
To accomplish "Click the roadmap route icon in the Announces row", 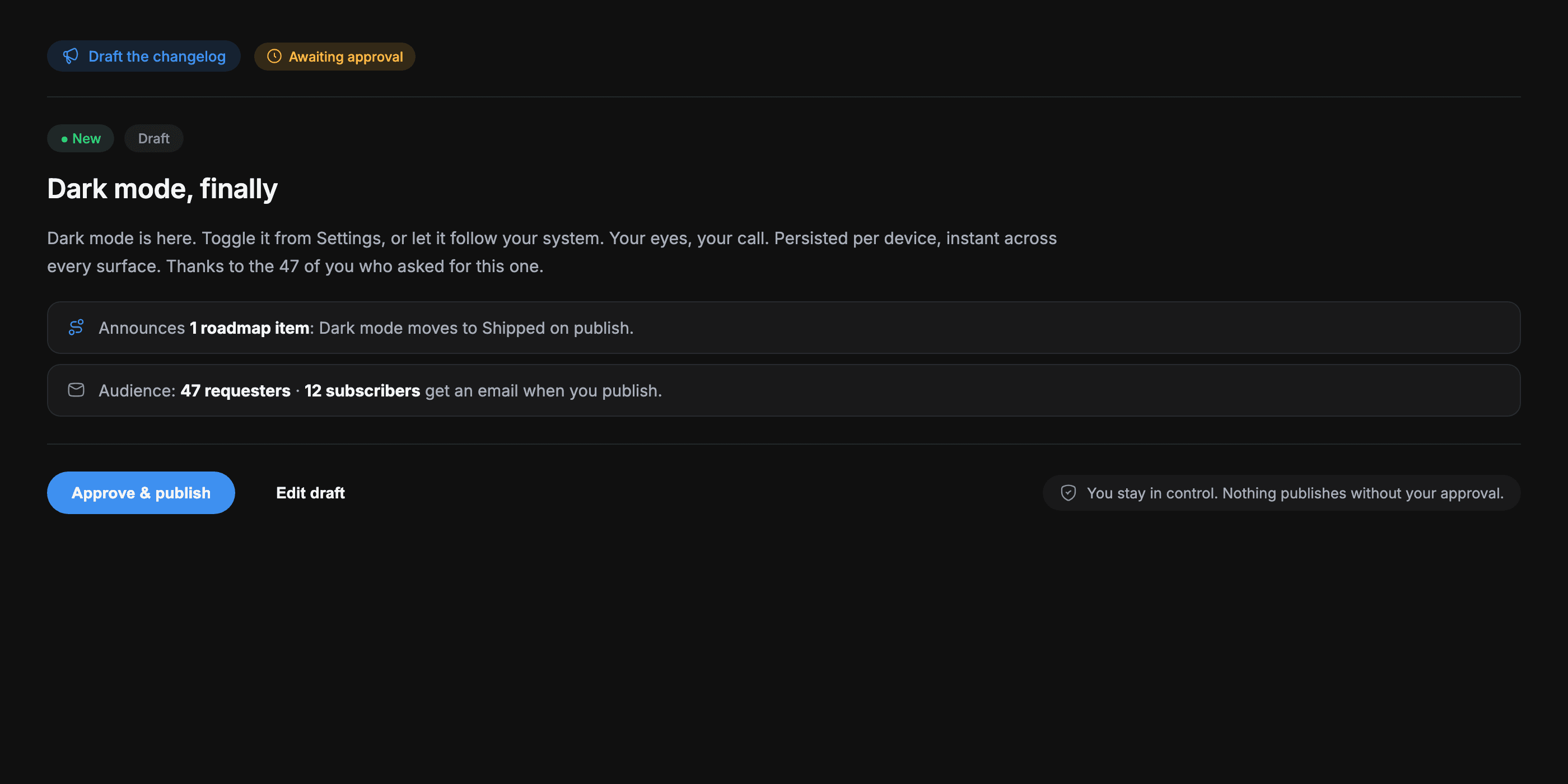I will 76,328.
